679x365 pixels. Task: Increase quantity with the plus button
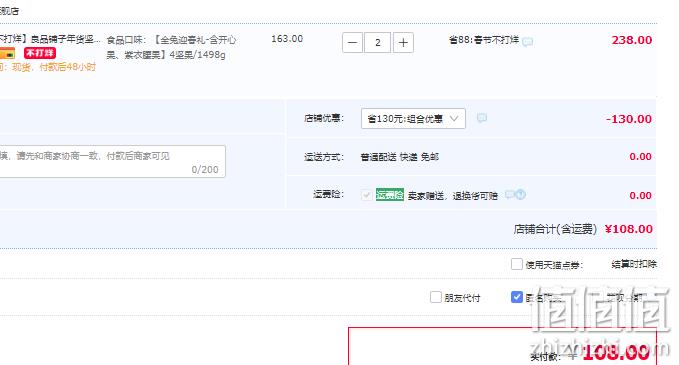pos(403,42)
